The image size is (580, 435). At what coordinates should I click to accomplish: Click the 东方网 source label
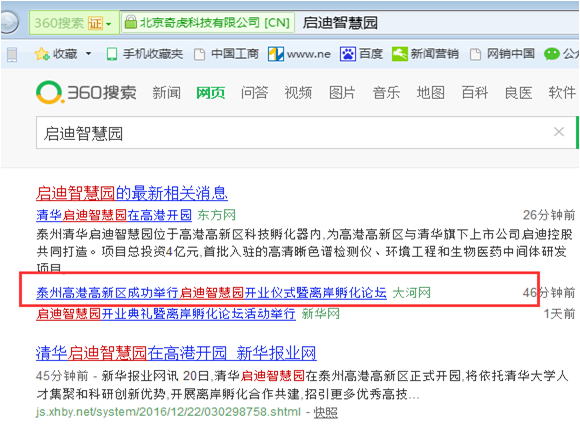(x=216, y=215)
